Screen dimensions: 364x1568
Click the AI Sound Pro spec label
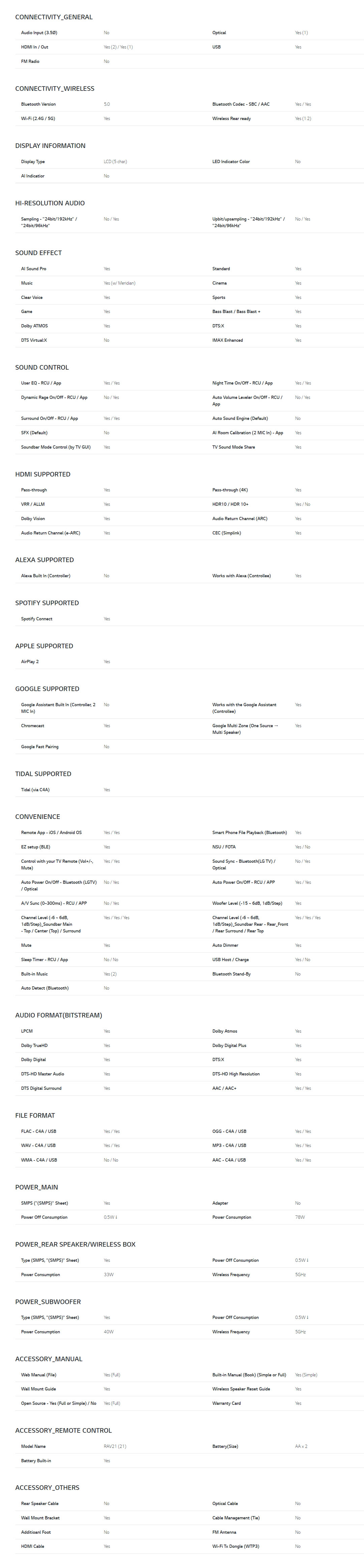(33, 269)
